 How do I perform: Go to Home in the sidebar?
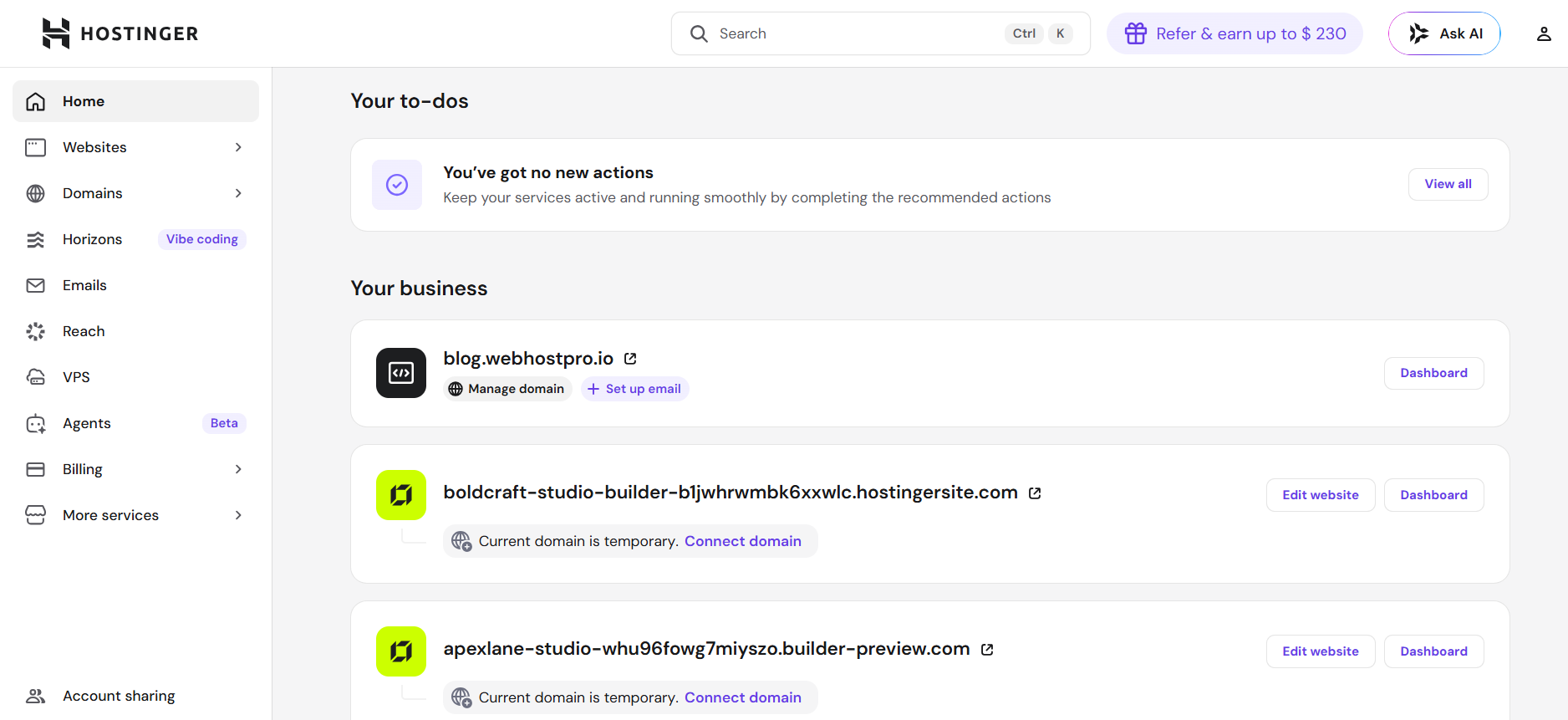pos(135,101)
